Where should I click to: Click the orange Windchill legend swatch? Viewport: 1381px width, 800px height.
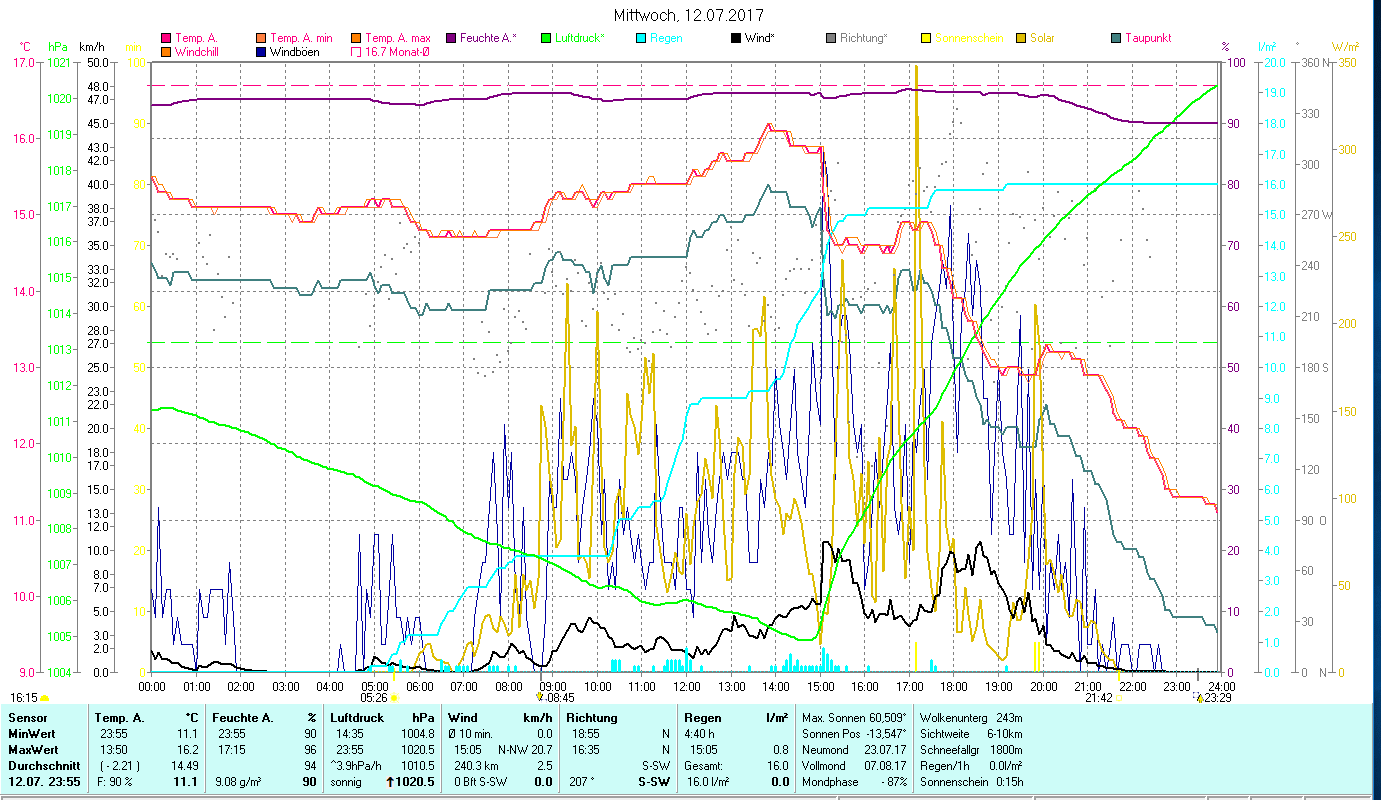[166, 51]
